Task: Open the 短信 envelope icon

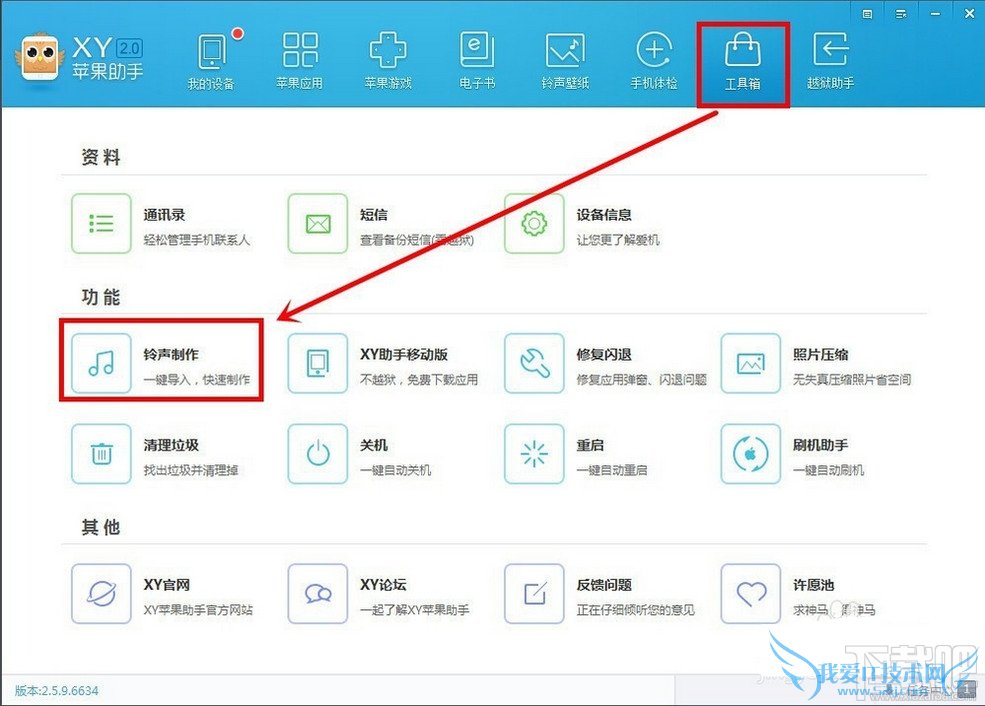Action: [318, 224]
